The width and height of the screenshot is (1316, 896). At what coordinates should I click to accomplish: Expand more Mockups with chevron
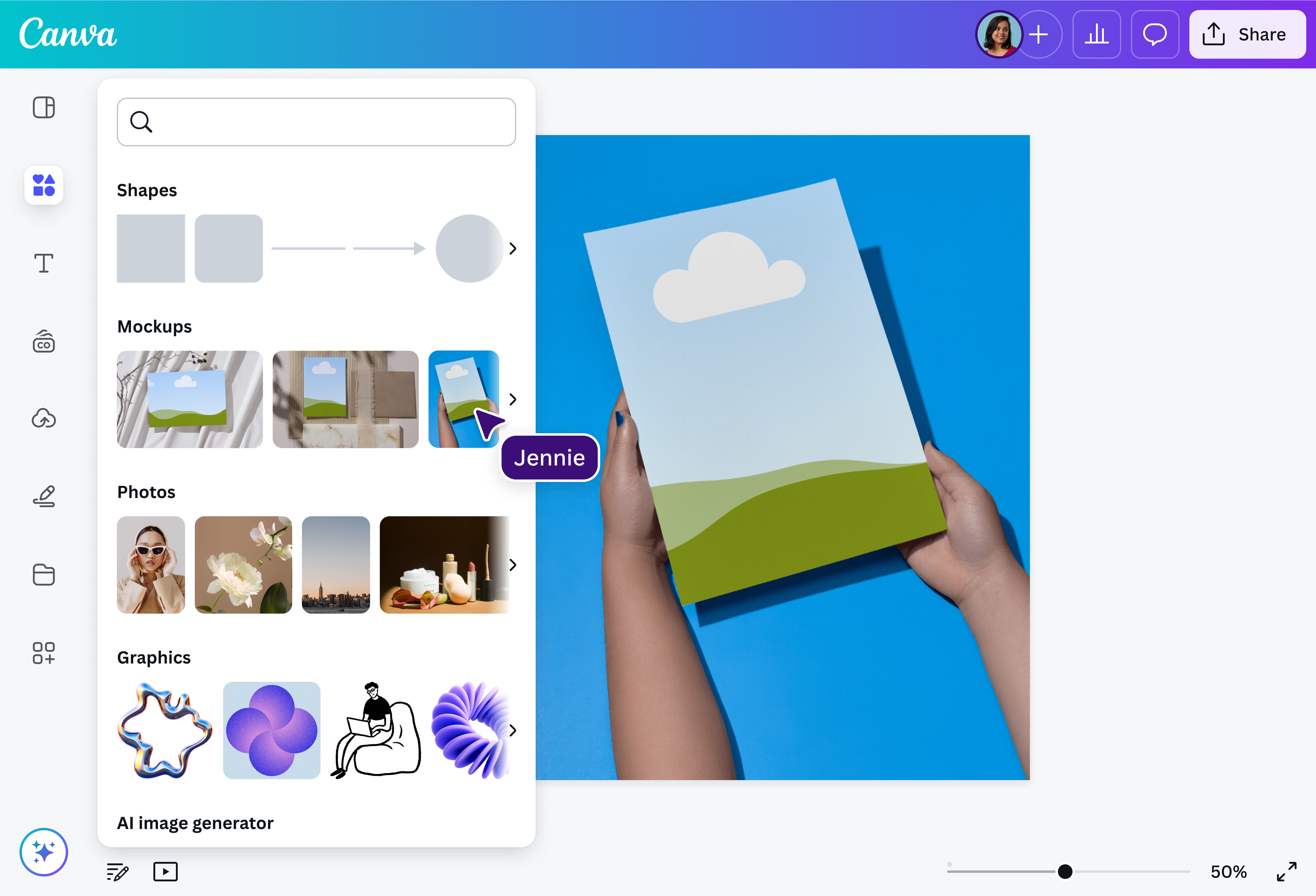pyautogui.click(x=513, y=399)
